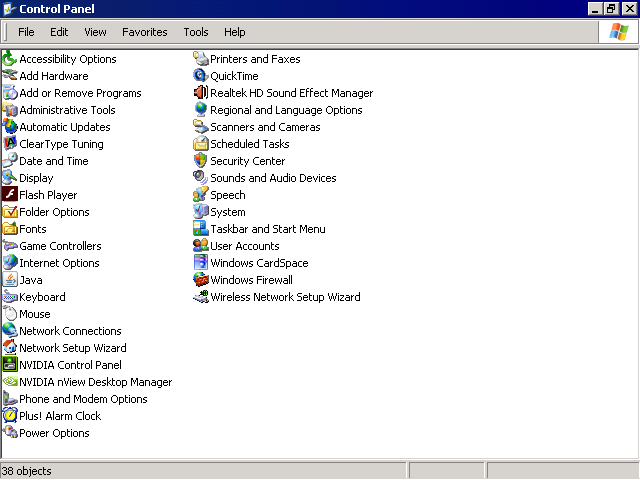Image resolution: width=640 pixels, height=480 pixels.
Task: Click the Network Setup Wizard icon
Action: 10,348
